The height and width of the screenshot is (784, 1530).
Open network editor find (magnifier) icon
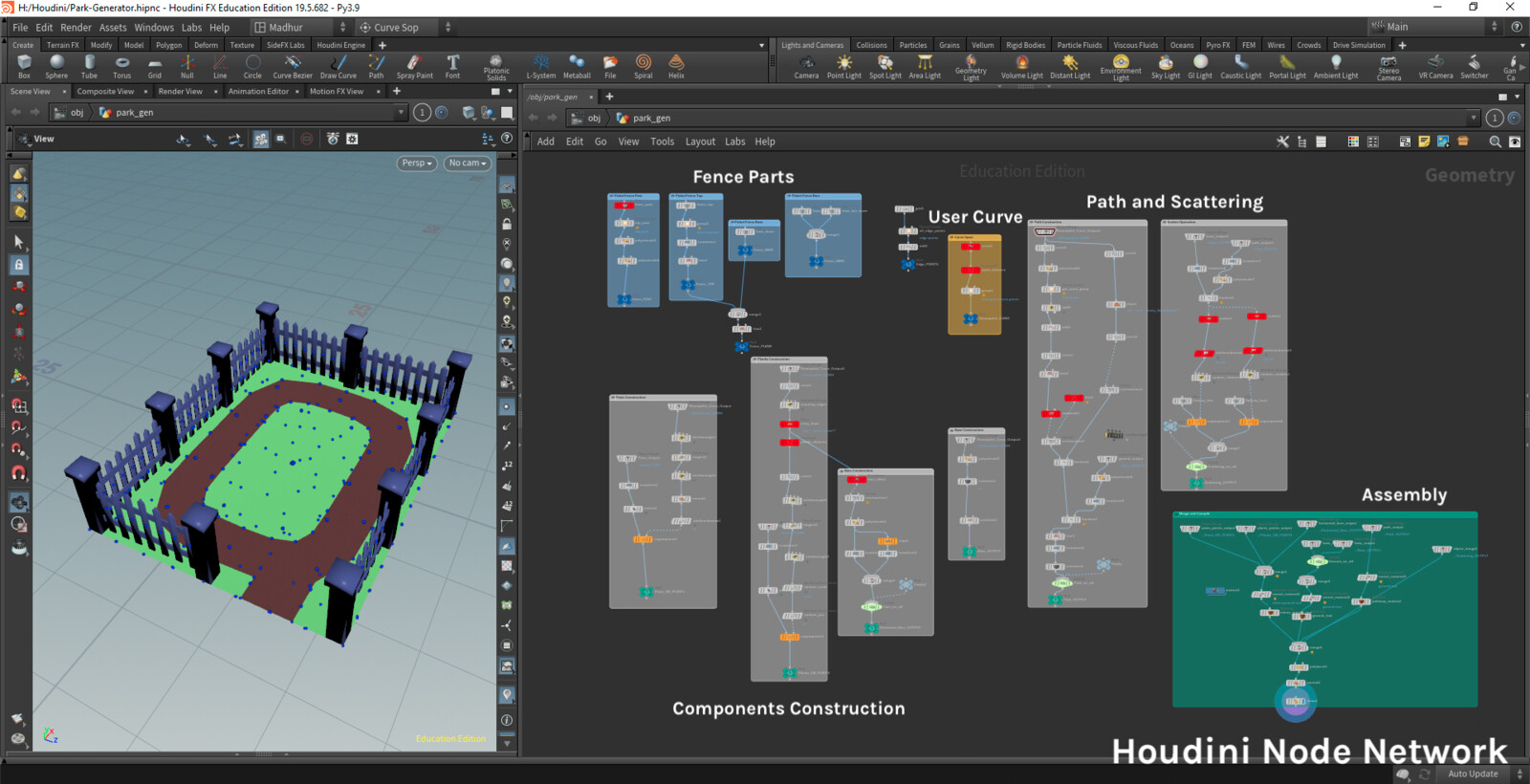click(x=1495, y=142)
